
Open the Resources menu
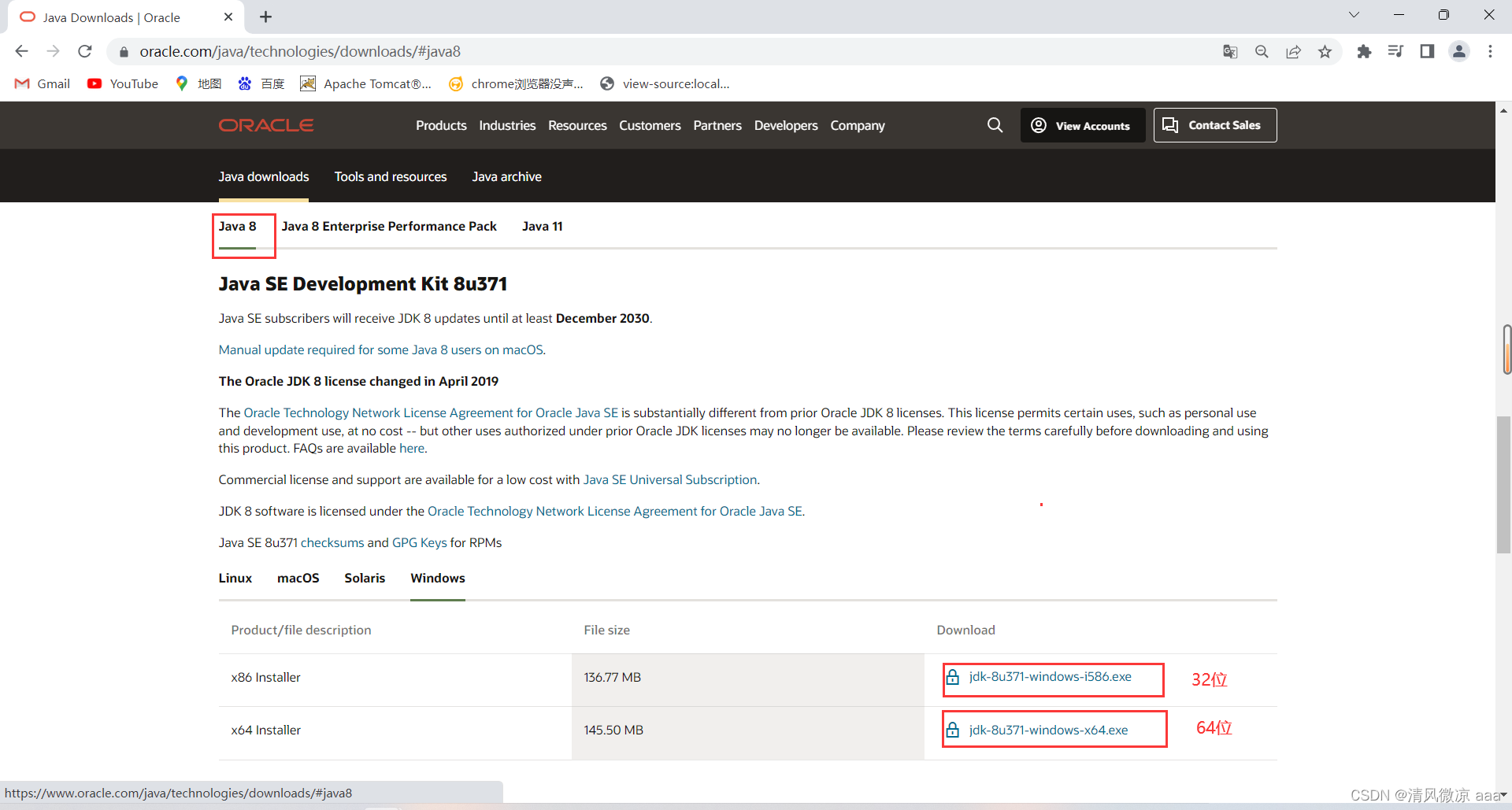tap(577, 125)
